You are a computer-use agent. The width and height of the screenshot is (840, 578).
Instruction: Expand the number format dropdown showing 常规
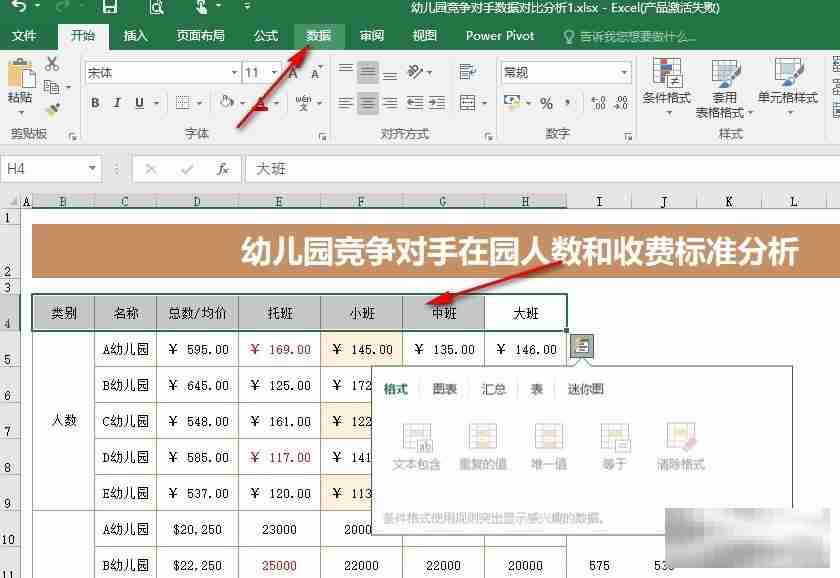click(625, 73)
